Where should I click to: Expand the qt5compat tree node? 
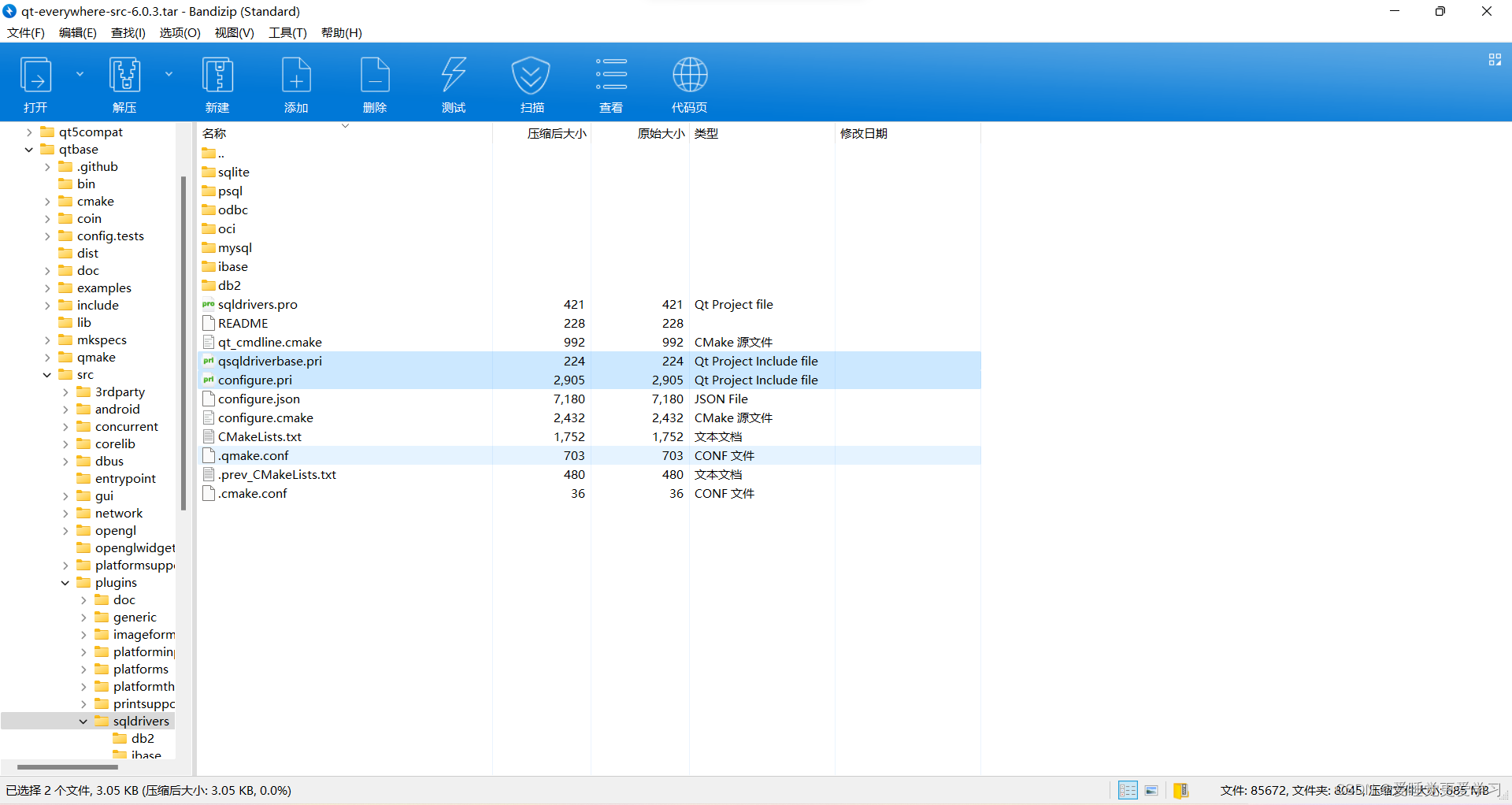29,132
